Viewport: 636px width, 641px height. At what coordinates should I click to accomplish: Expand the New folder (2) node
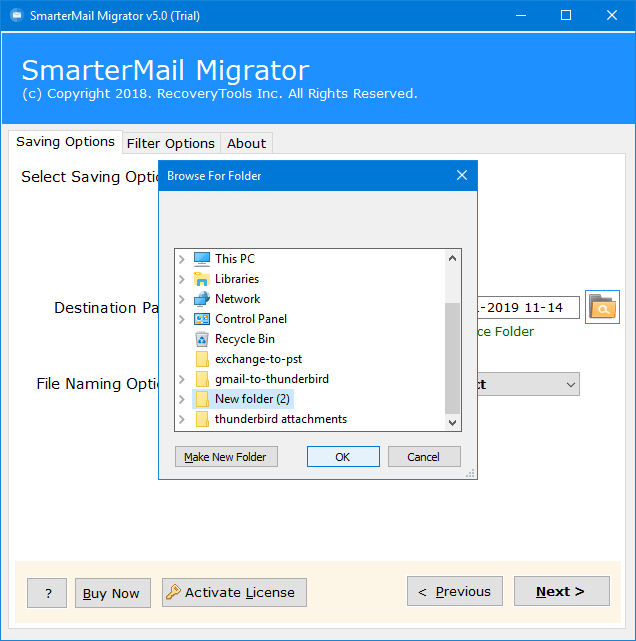[x=182, y=399]
